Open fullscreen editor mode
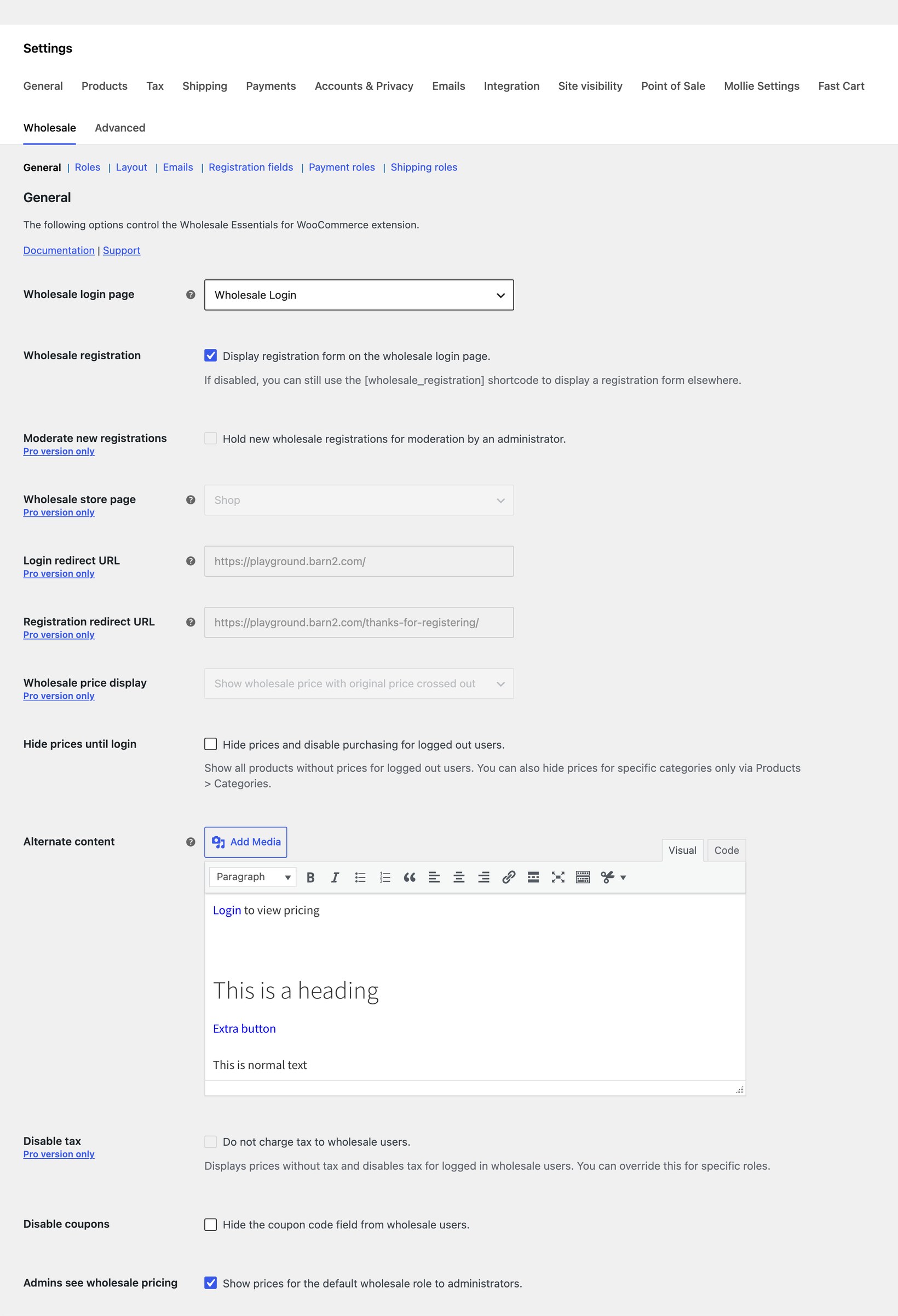The width and height of the screenshot is (898, 1316). [558, 877]
